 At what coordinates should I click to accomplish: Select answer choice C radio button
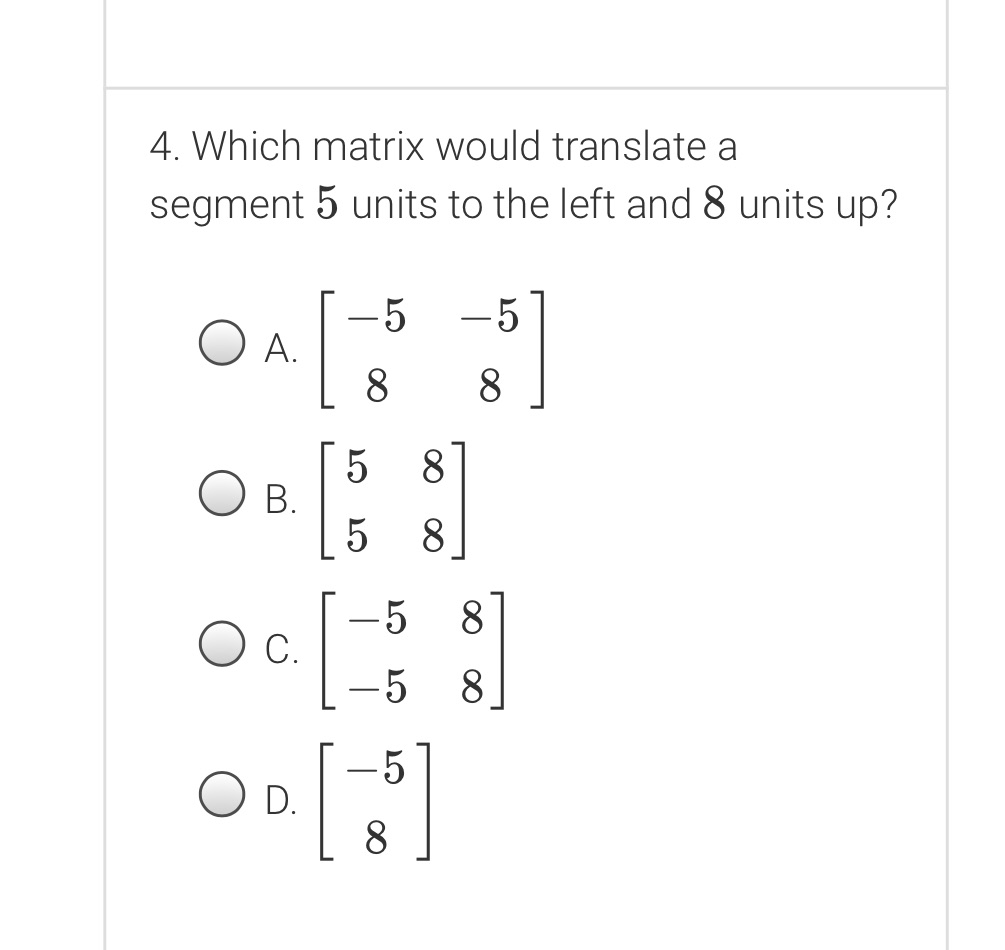coord(222,644)
